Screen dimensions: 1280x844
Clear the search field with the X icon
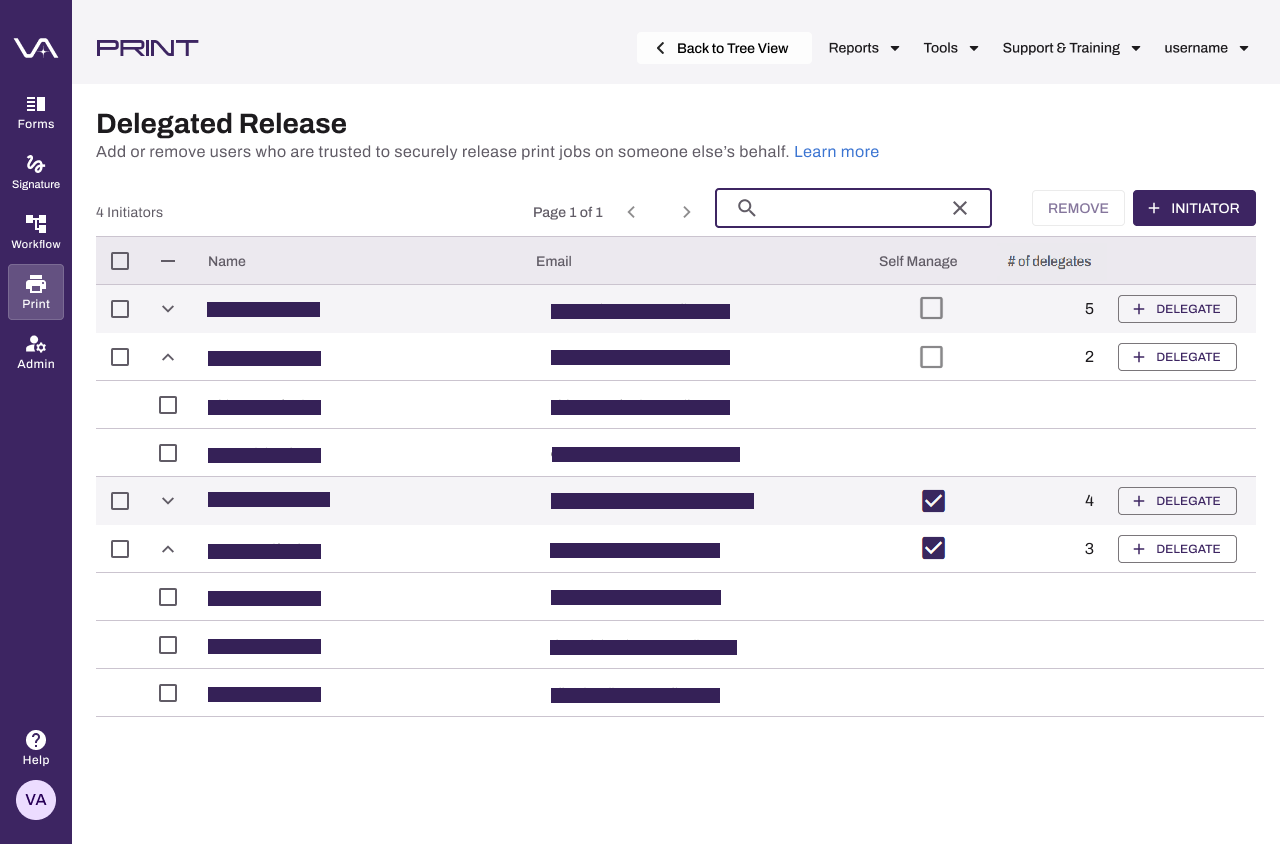tap(960, 208)
